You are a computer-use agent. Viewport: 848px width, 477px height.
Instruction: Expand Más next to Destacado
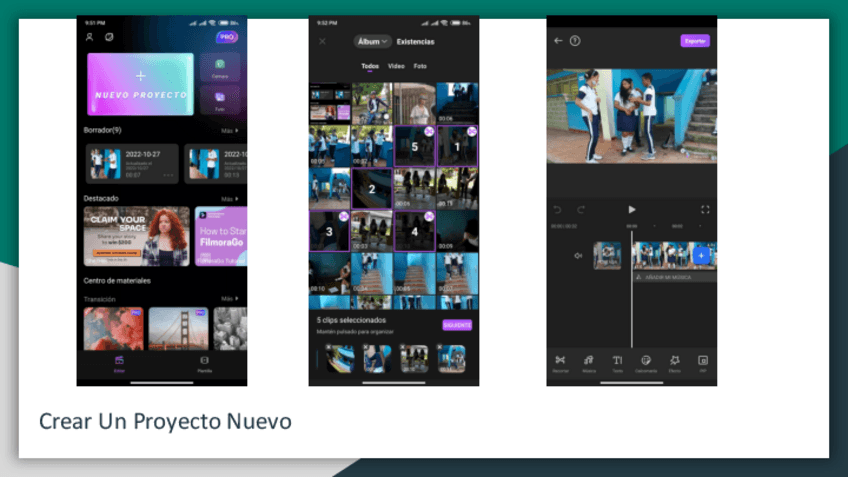[229, 199]
